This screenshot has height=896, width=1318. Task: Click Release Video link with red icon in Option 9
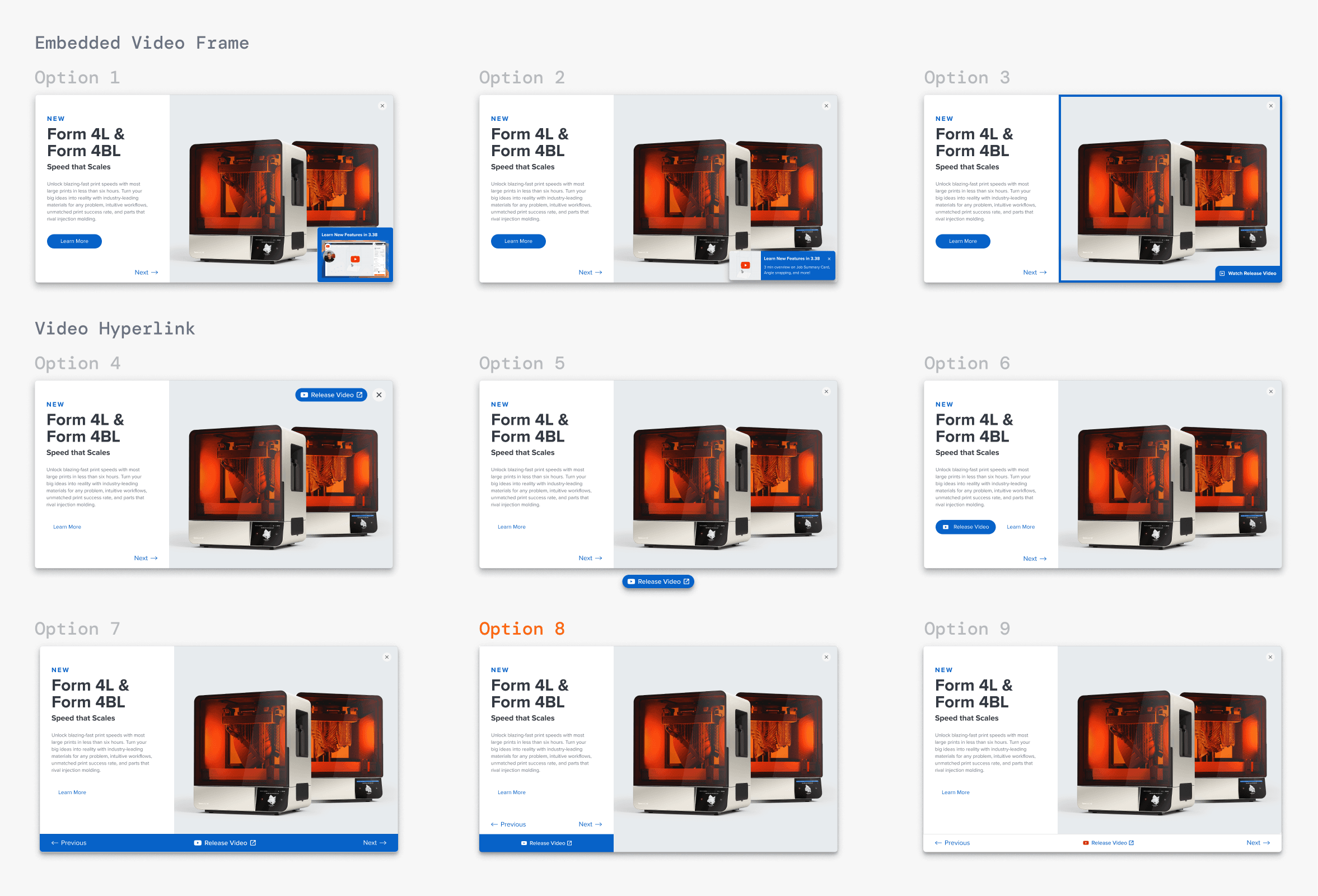click(1108, 843)
